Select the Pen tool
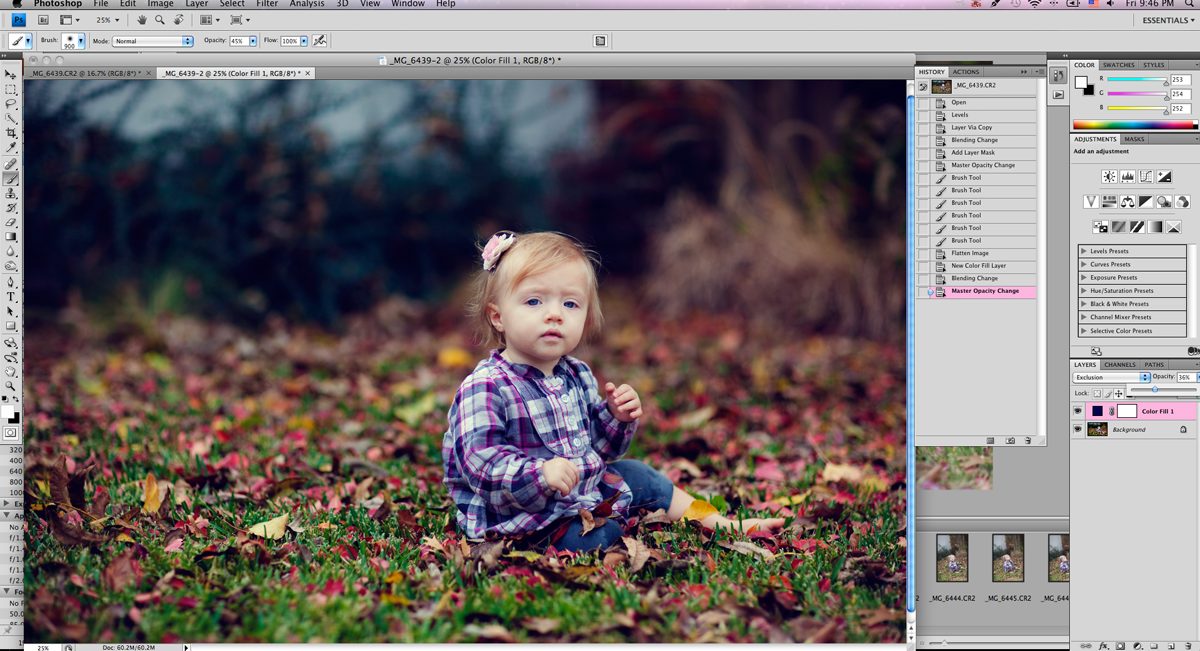1200x651 pixels. click(x=11, y=282)
